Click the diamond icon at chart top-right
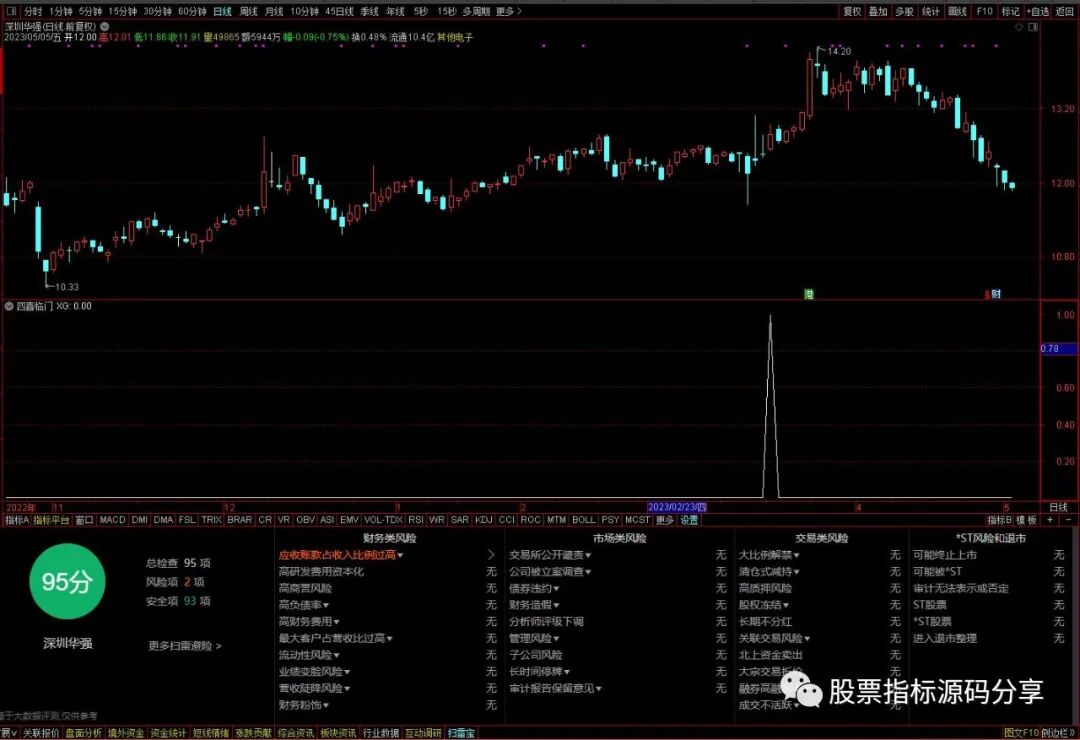This screenshot has height=740, width=1080. (x=1019, y=28)
